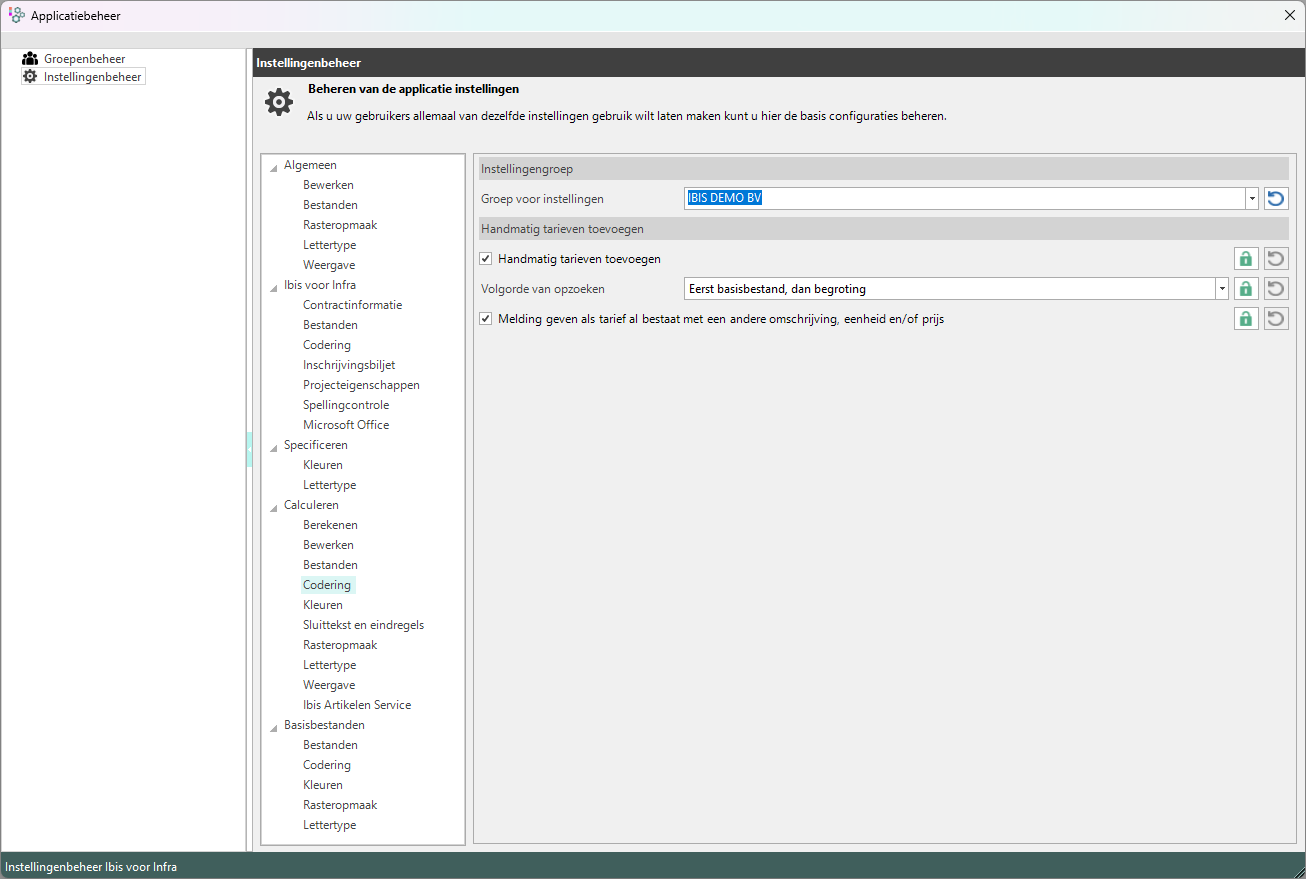Open Spellingcontrole settings page

click(346, 405)
